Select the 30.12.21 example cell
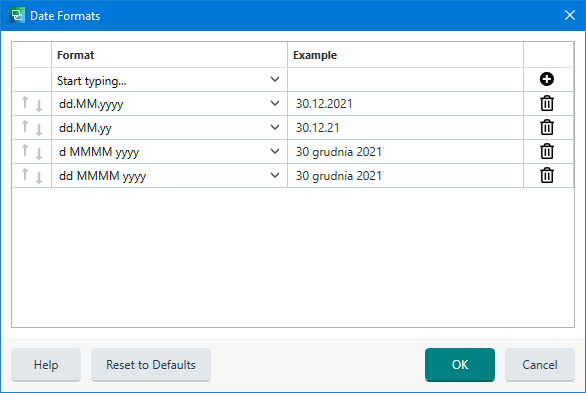Image resolution: width=586 pixels, height=393 pixels. click(x=405, y=127)
